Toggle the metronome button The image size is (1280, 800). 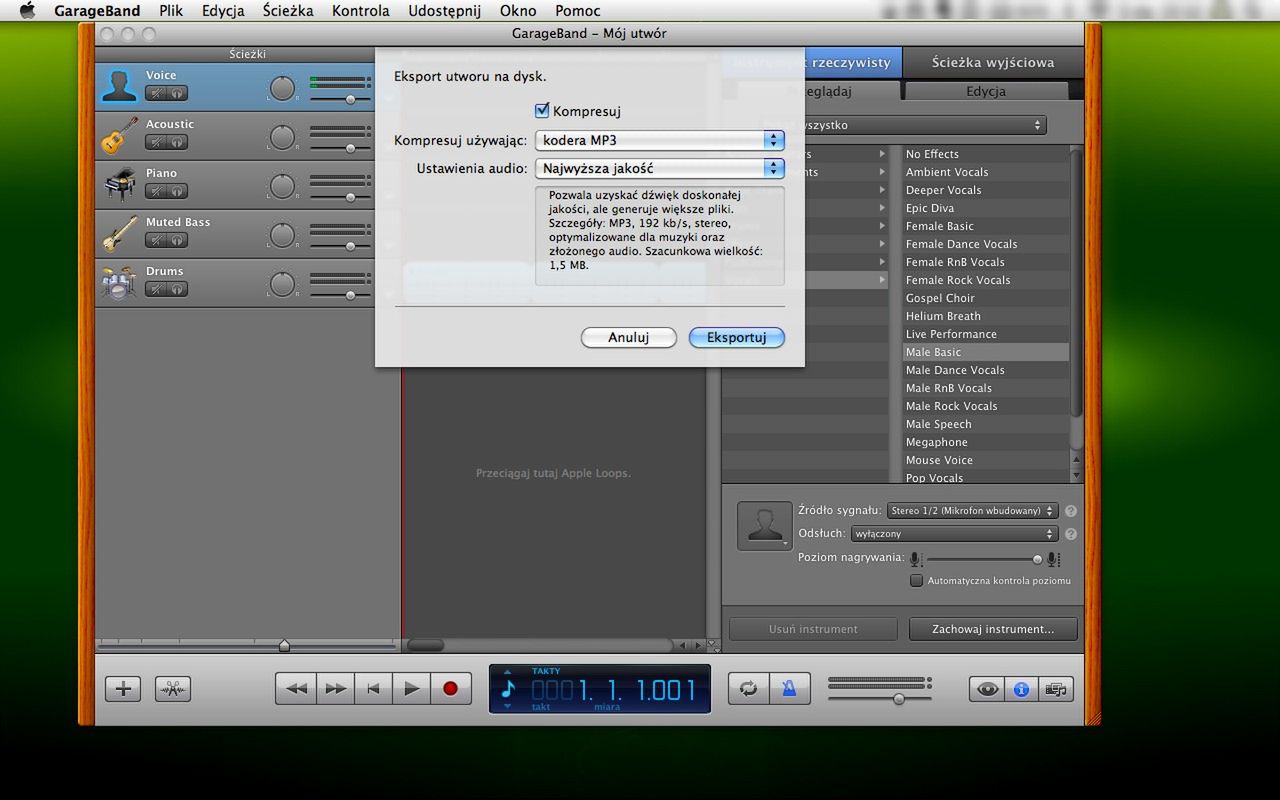coord(789,689)
